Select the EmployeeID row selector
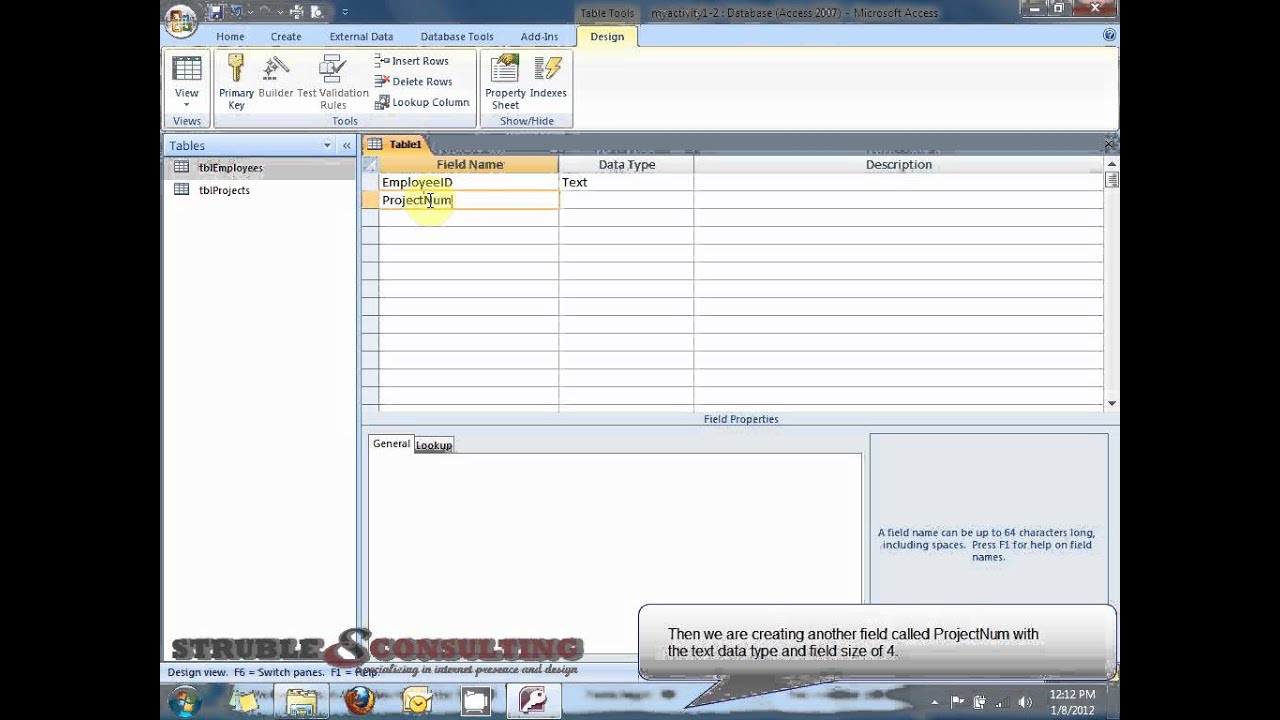 point(370,182)
